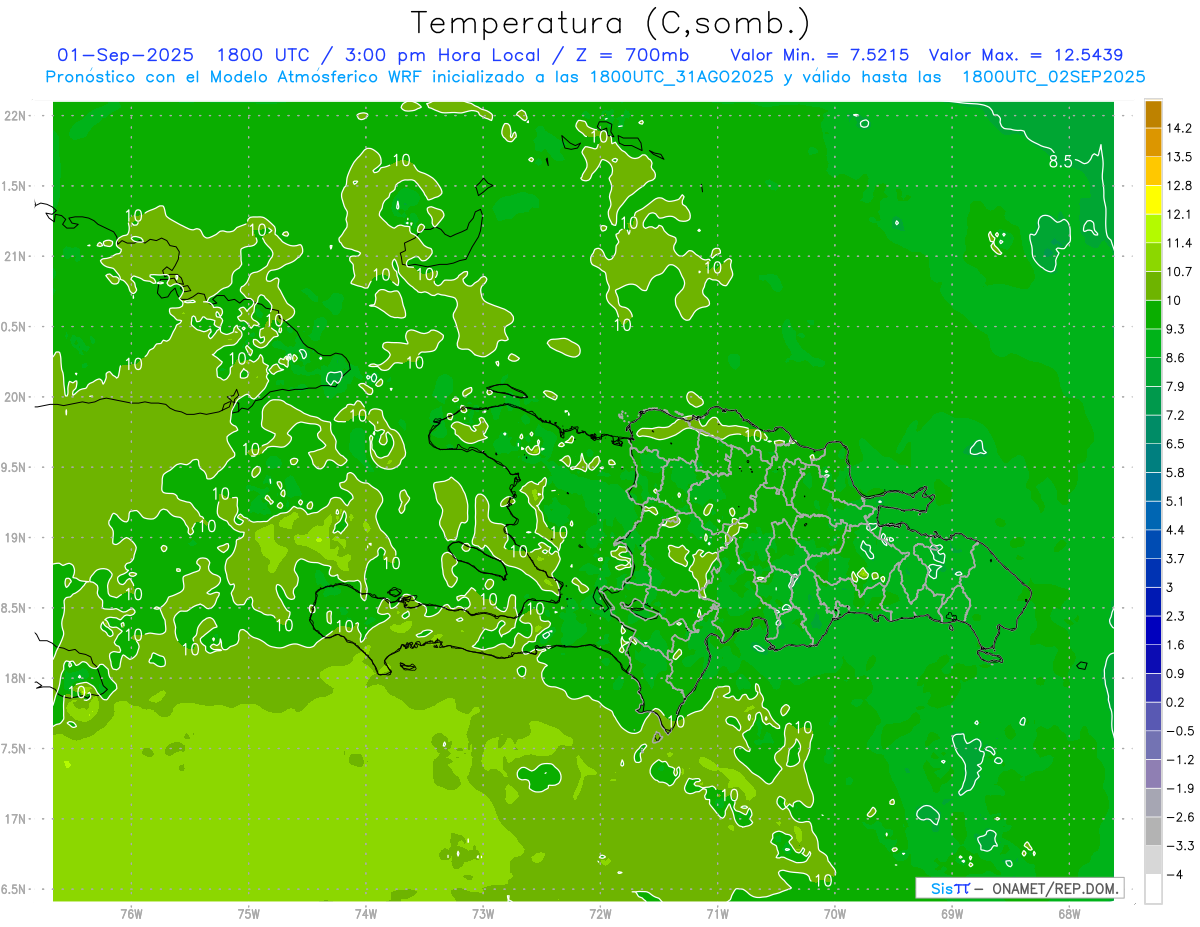Click the "76W" longitude label
This screenshot has height=927, width=1200.
131,913
